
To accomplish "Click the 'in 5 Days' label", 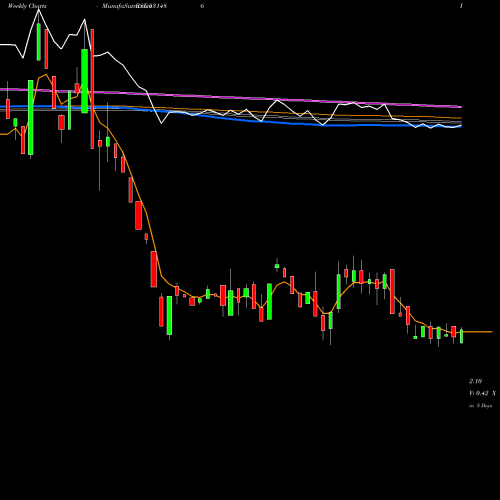I will coord(480,406).
